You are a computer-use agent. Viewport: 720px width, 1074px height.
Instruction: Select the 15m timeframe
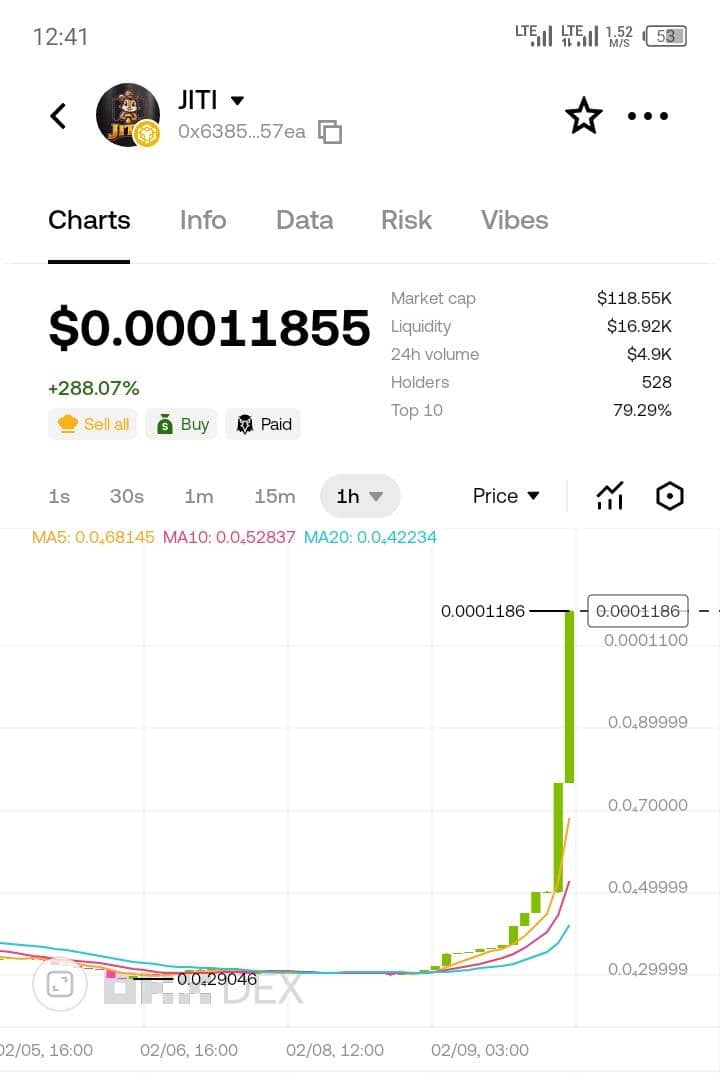(x=275, y=496)
